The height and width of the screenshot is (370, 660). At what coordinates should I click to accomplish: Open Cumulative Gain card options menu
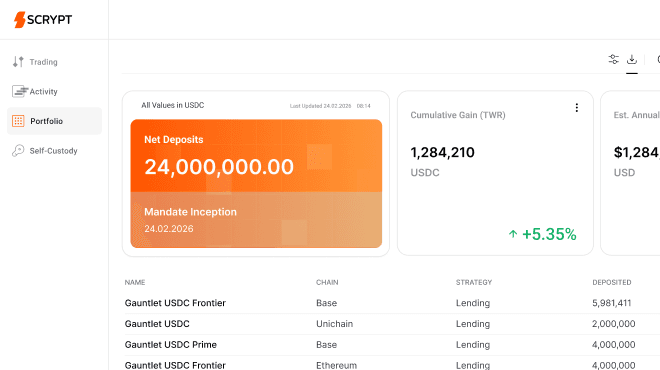pos(577,108)
